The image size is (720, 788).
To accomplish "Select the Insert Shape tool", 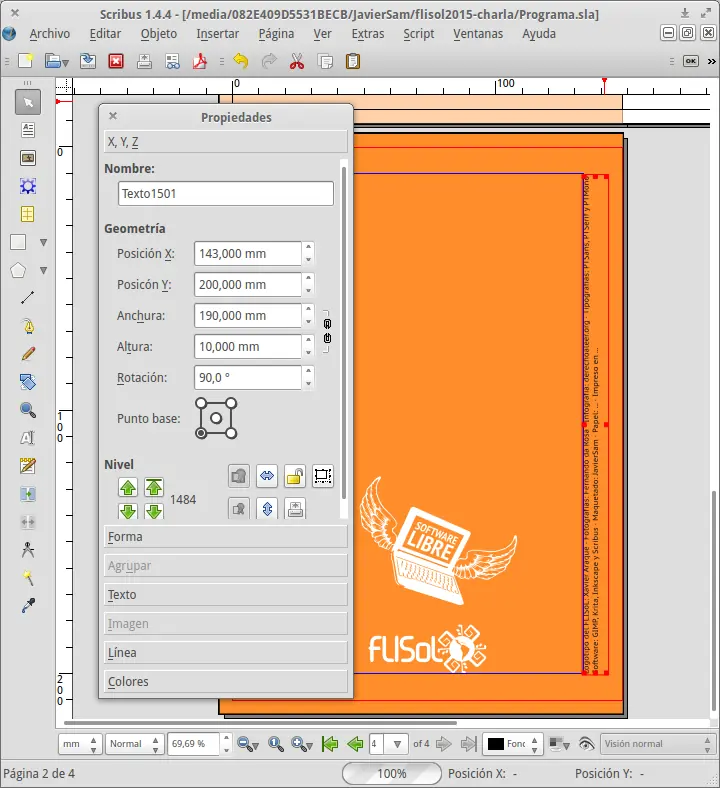I will (x=19, y=242).
